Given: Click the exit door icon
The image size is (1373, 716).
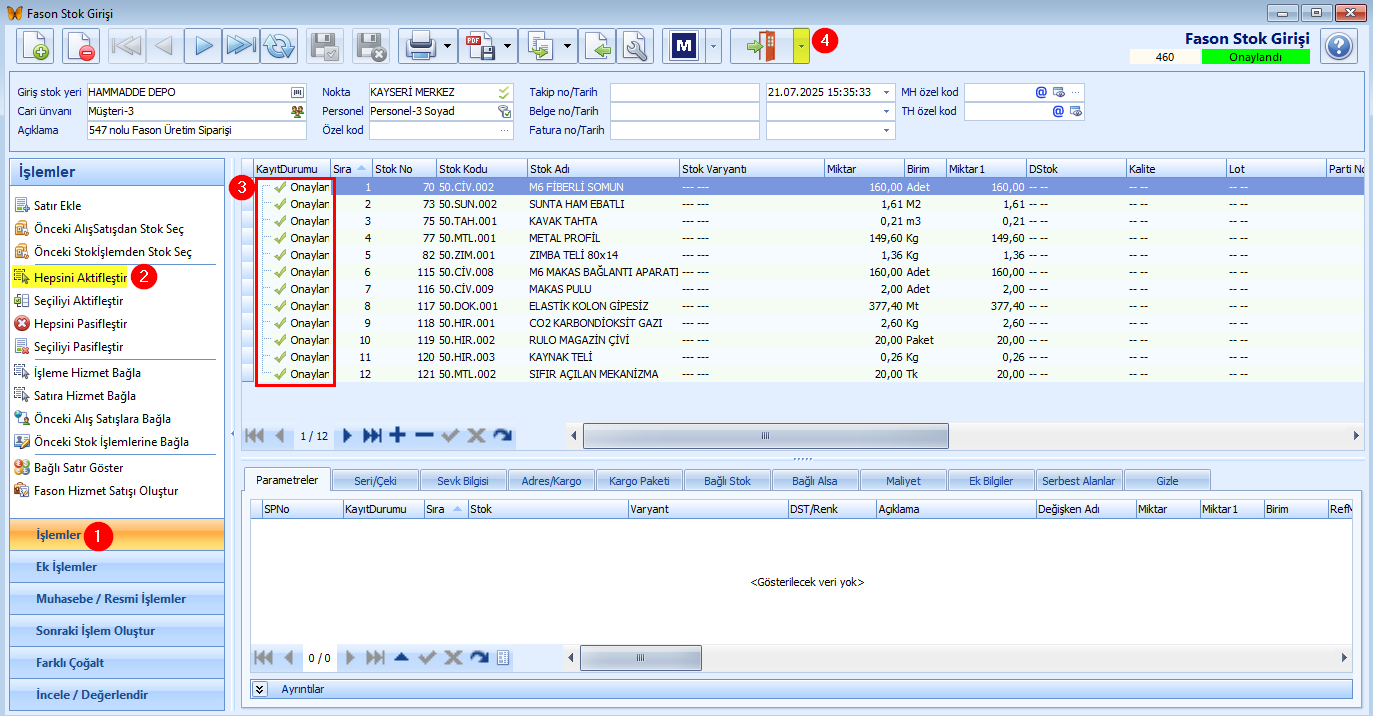Looking at the screenshot, I should click(x=762, y=46).
